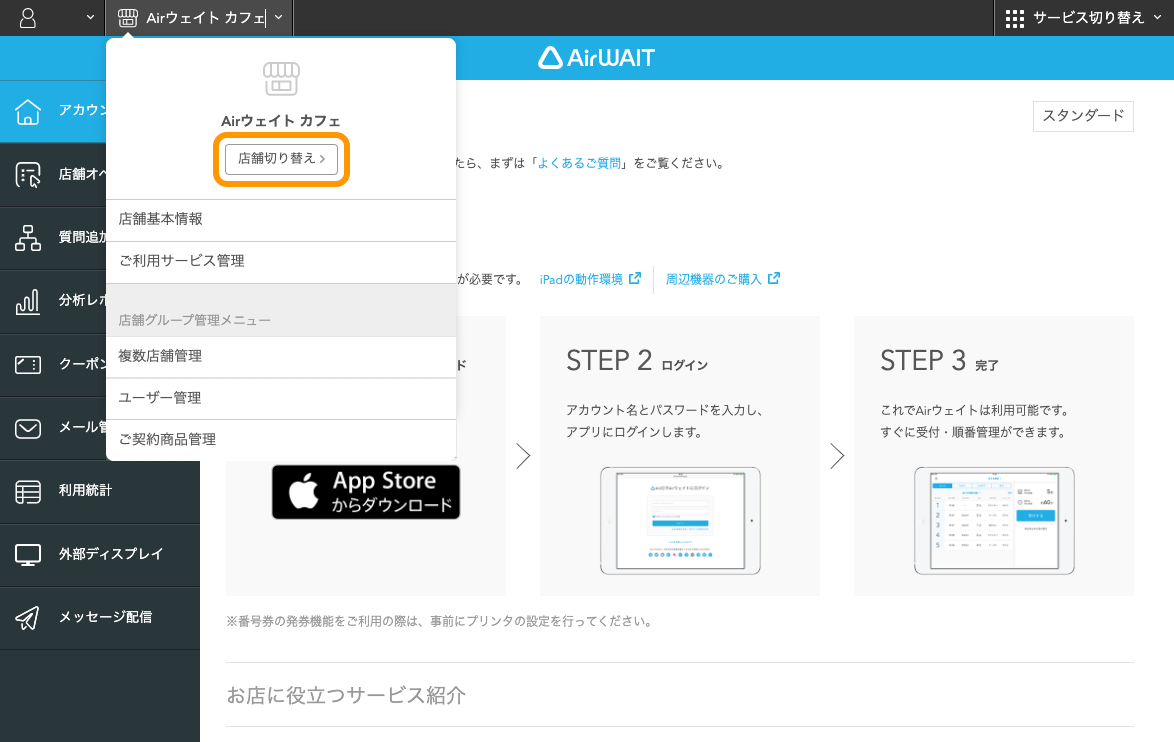This screenshot has width=1174, height=742.
Task: Open the よくあるご質問 link
Action: (x=580, y=163)
